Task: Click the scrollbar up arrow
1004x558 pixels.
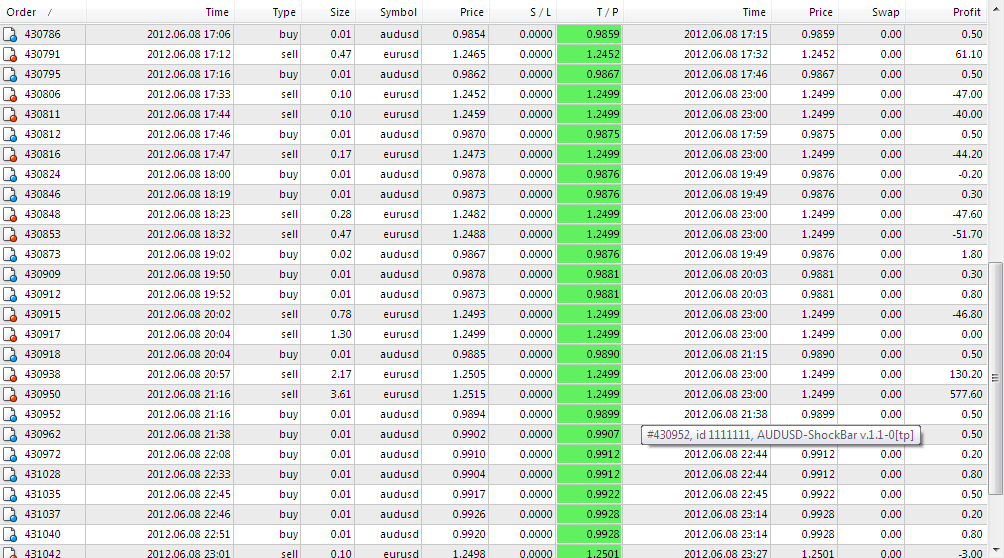Action: 996,10
